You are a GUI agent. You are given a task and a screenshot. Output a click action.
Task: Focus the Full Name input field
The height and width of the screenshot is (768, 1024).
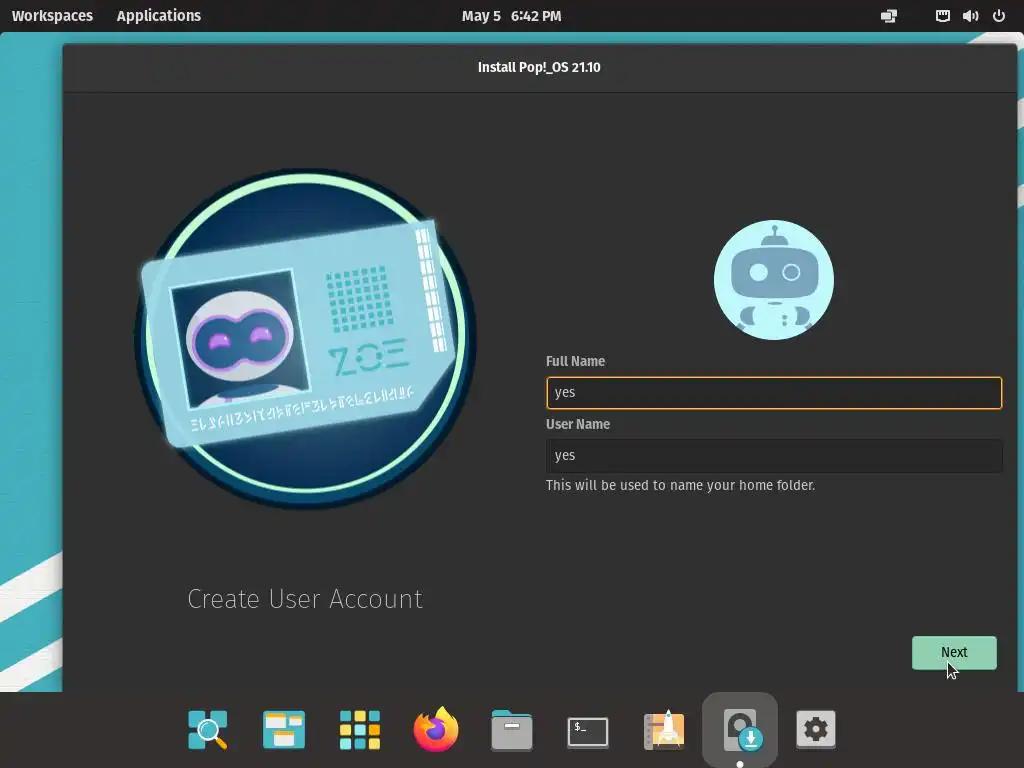coord(774,392)
